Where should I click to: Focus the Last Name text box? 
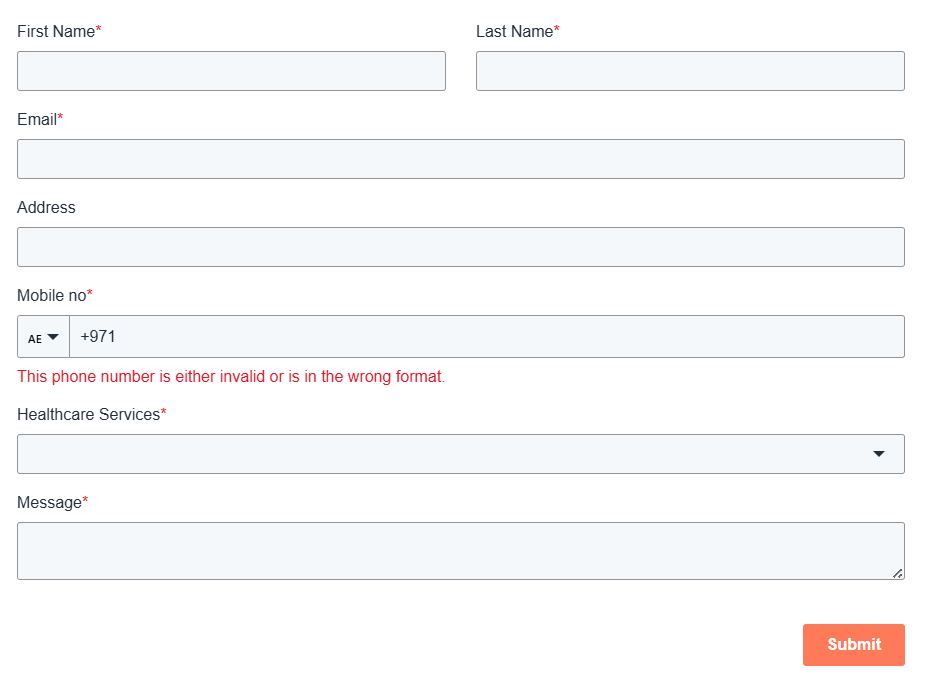tap(690, 71)
